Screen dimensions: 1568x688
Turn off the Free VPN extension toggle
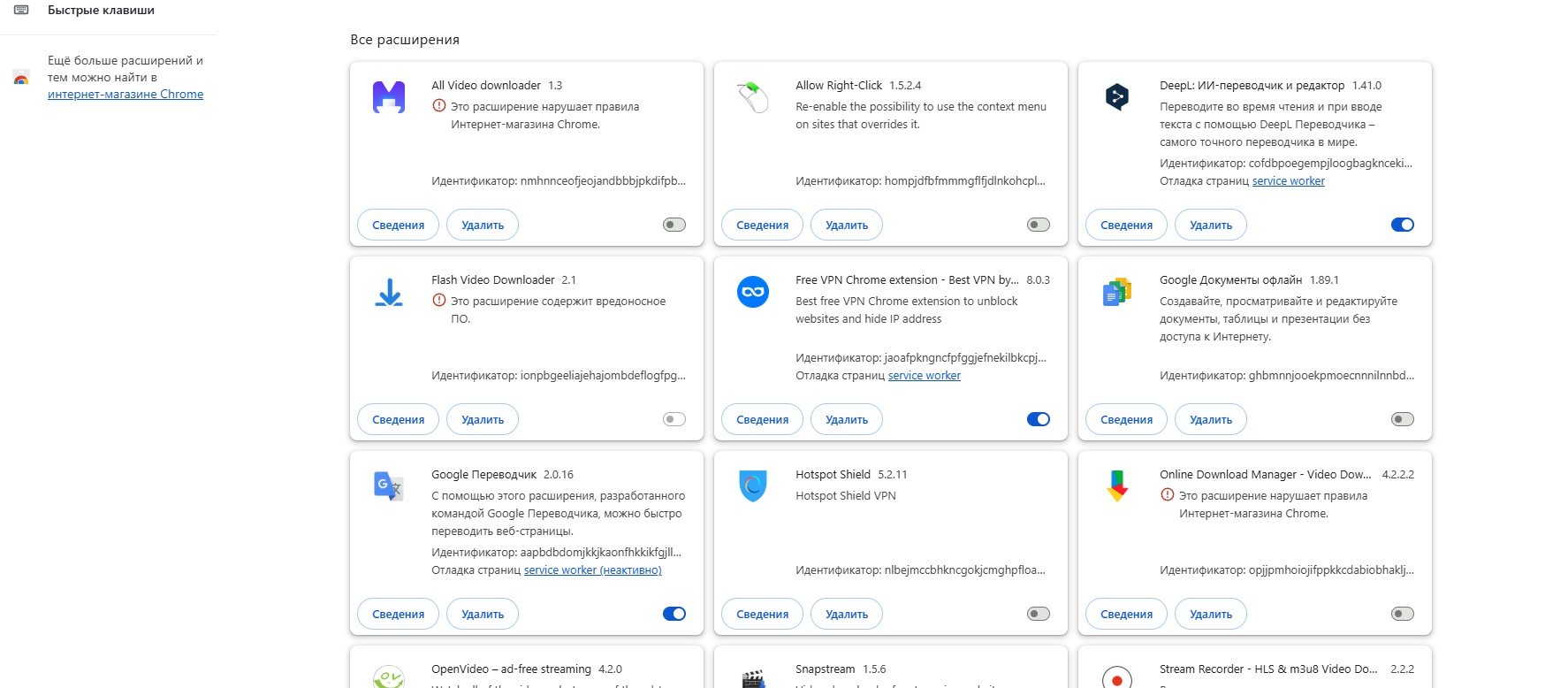click(1039, 419)
